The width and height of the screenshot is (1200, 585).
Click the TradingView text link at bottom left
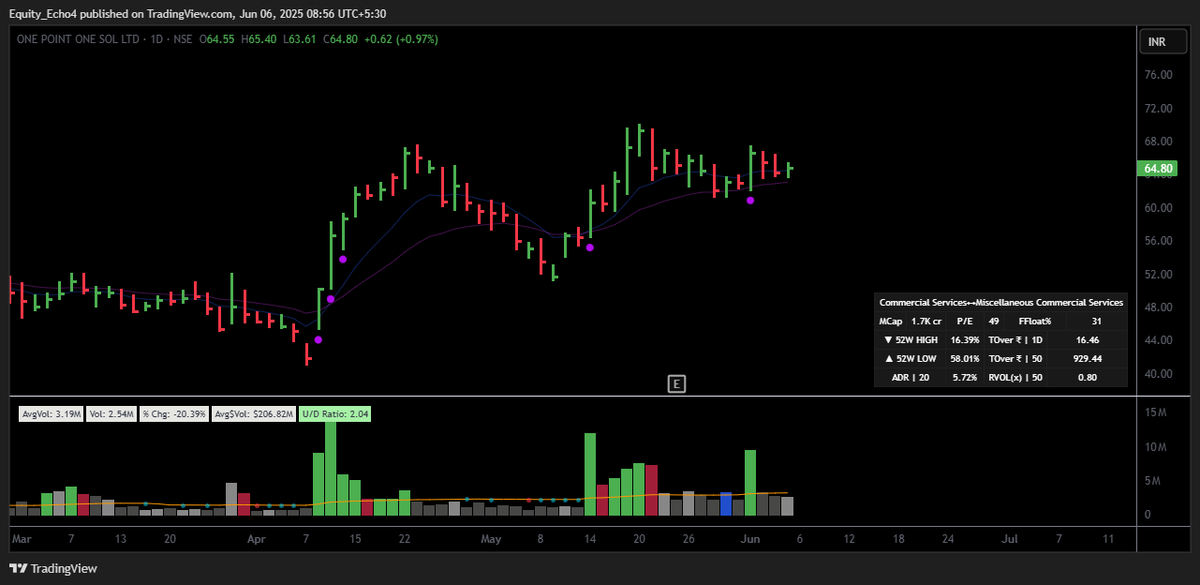(x=62, y=568)
